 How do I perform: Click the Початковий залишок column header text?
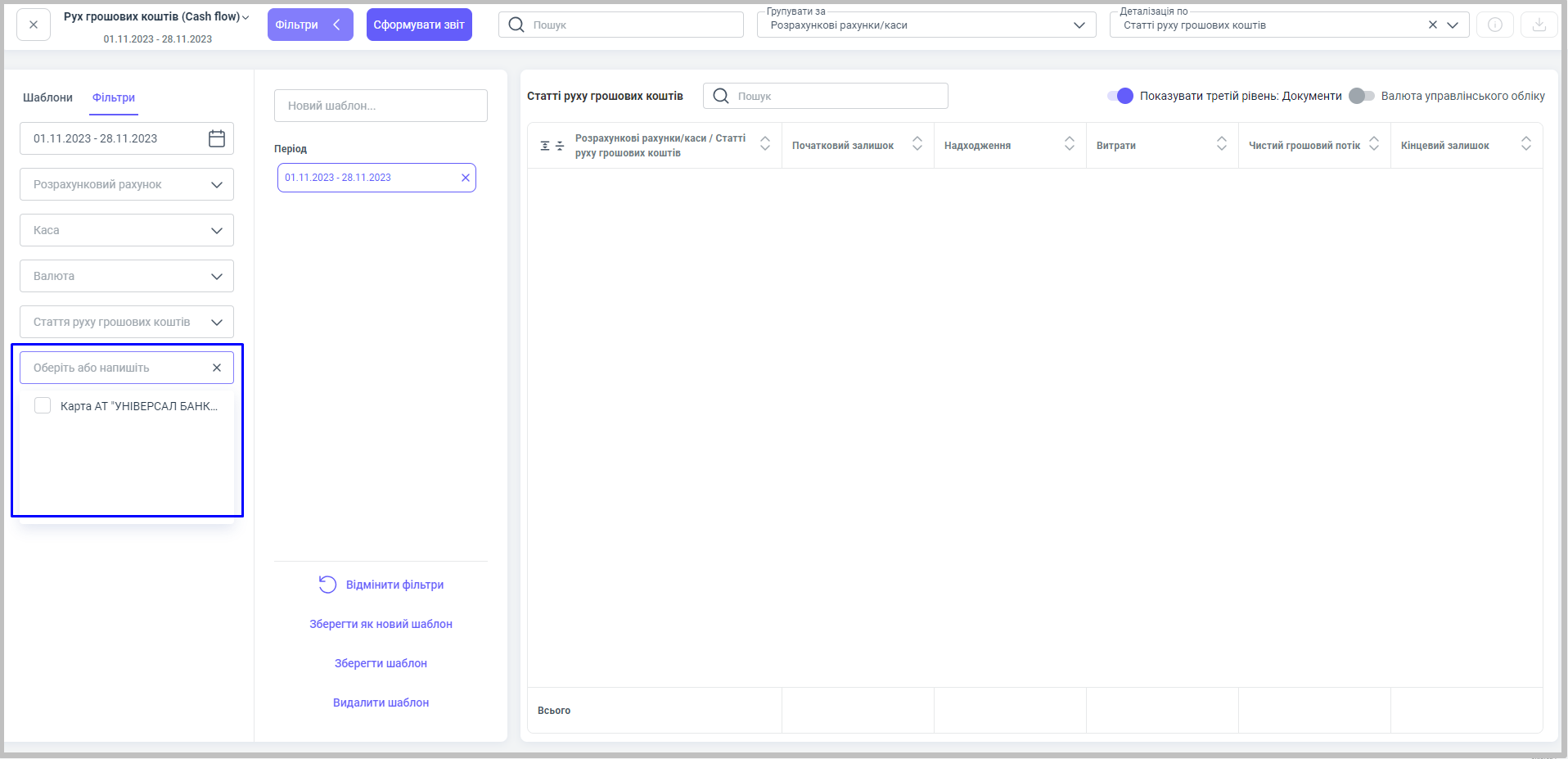[843, 146]
